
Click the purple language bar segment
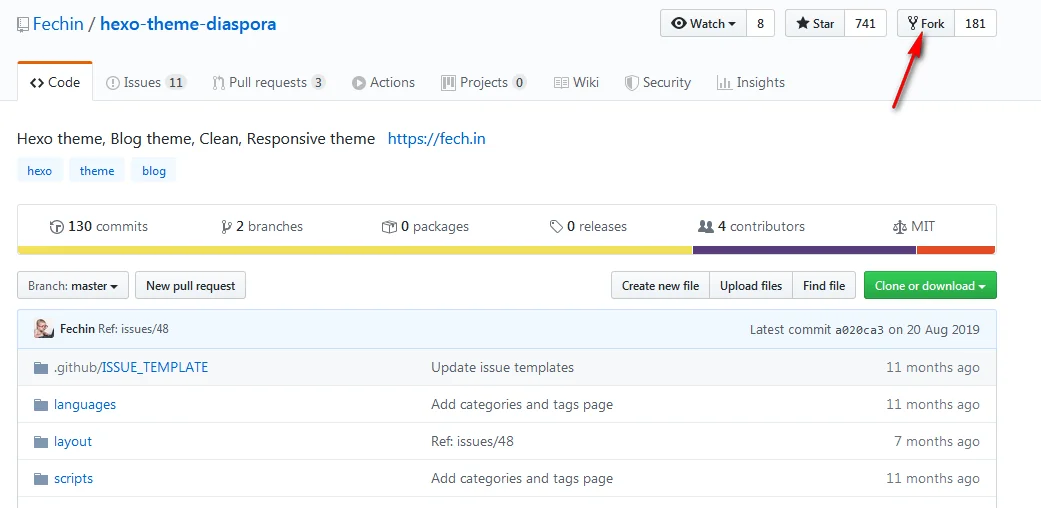[805, 250]
